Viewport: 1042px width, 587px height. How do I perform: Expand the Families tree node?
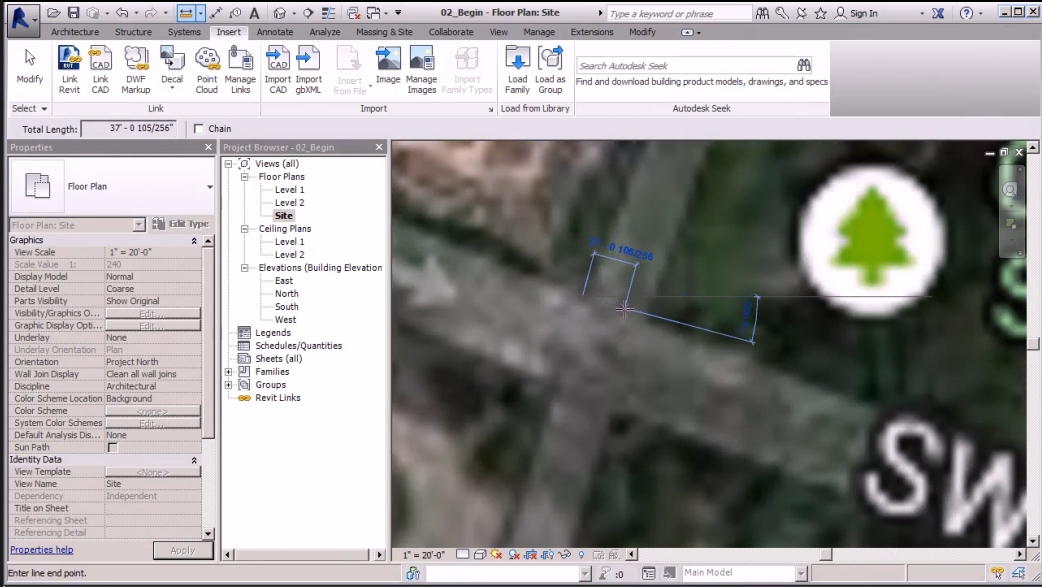pyautogui.click(x=228, y=372)
